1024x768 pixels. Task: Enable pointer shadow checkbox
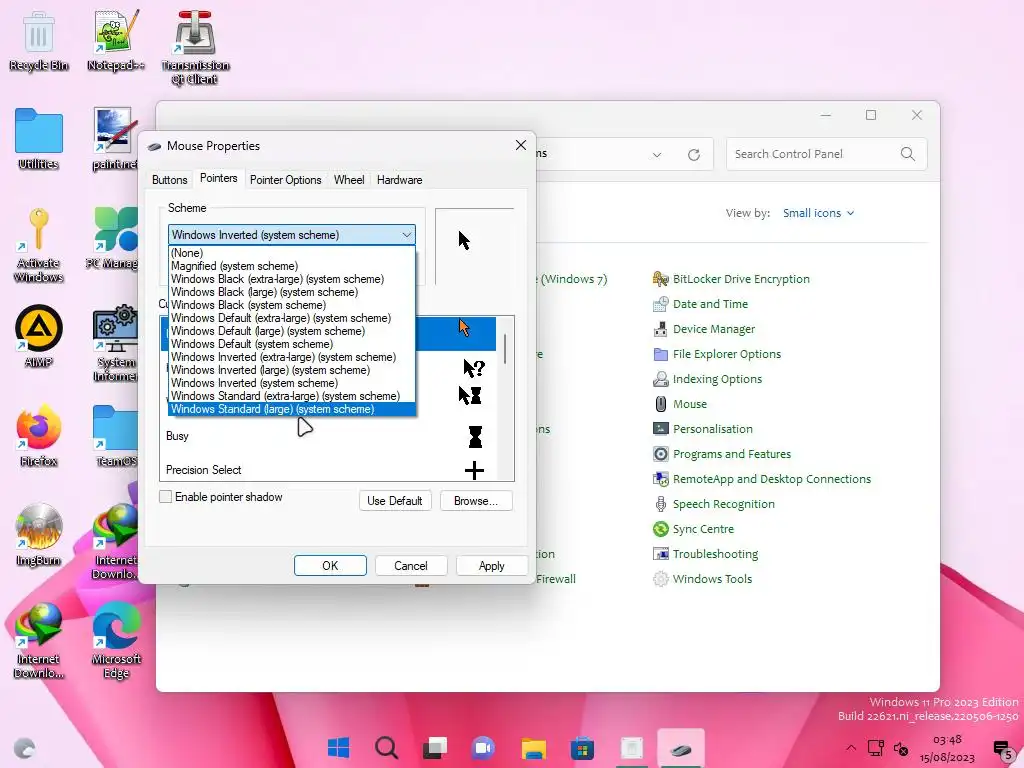tap(166, 497)
